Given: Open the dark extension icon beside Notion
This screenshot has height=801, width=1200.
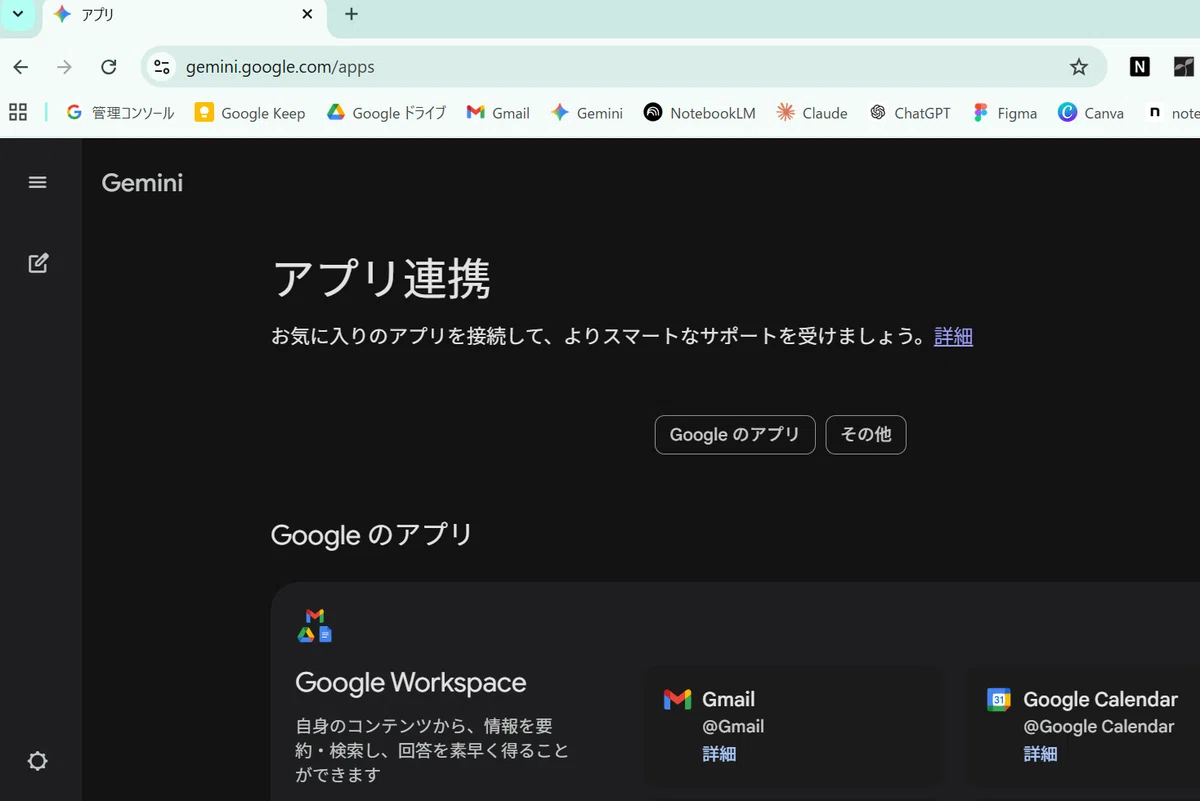Looking at the screenshot, I should click(x=1184, y=67).
